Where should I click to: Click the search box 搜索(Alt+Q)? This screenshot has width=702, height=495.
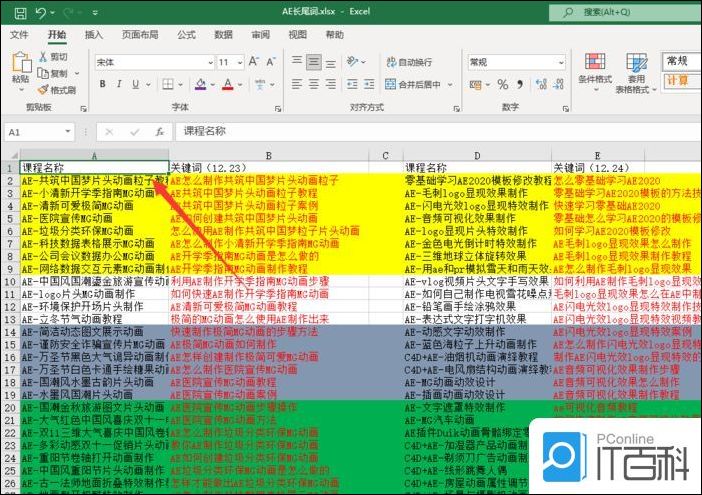pos(625,13)
